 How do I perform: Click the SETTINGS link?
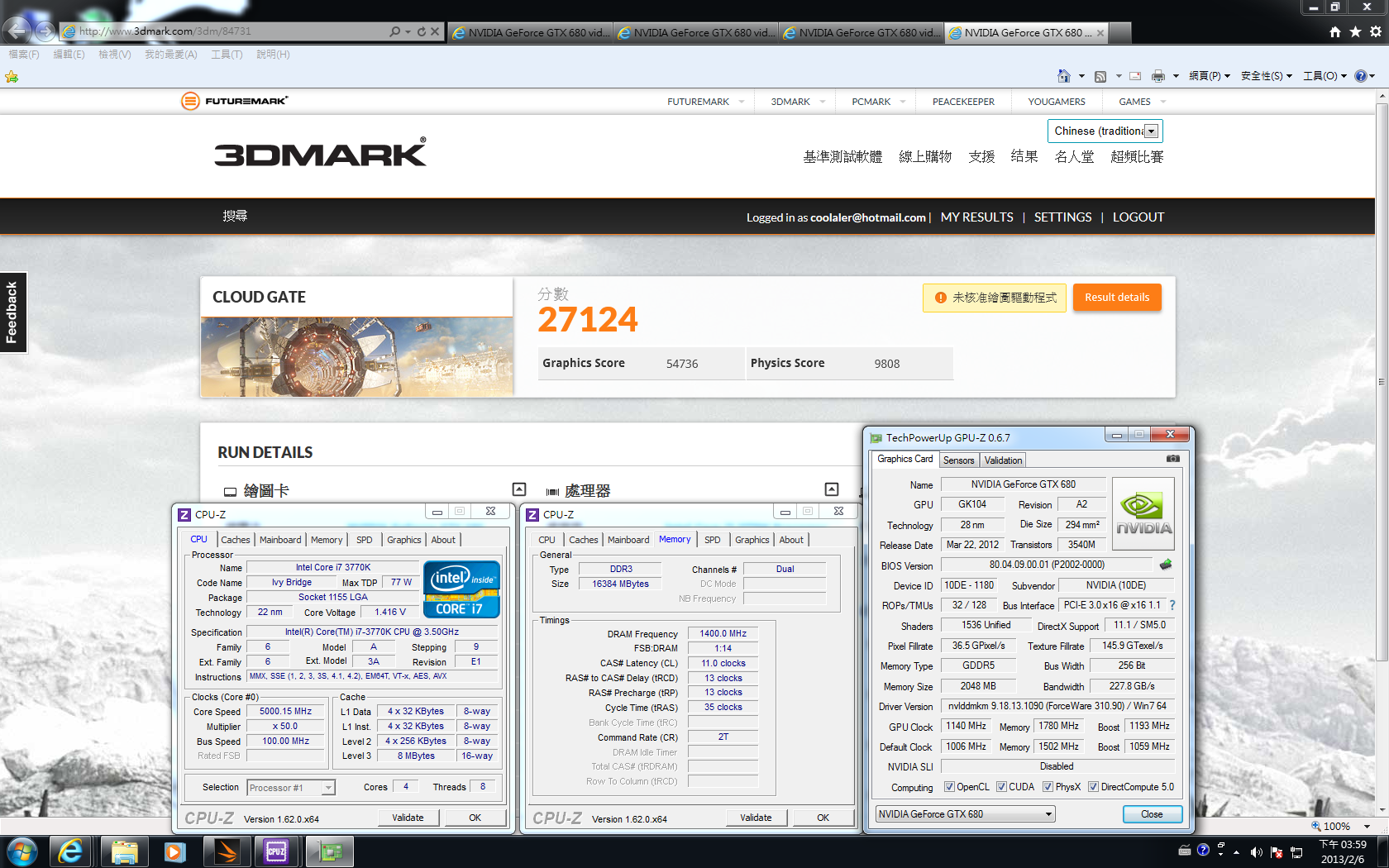(x=1062, y=217)
